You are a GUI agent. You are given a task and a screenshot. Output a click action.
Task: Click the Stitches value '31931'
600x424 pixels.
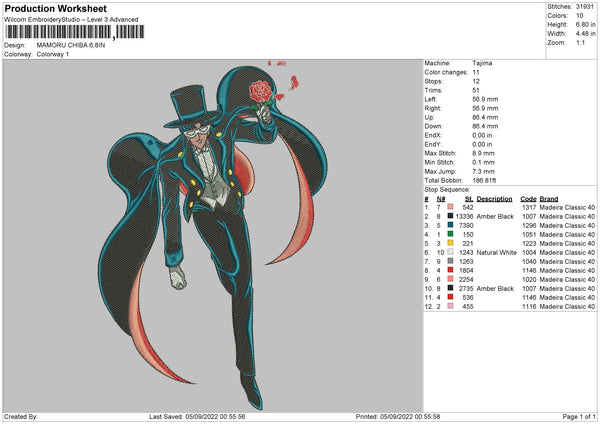click(585, 7)
